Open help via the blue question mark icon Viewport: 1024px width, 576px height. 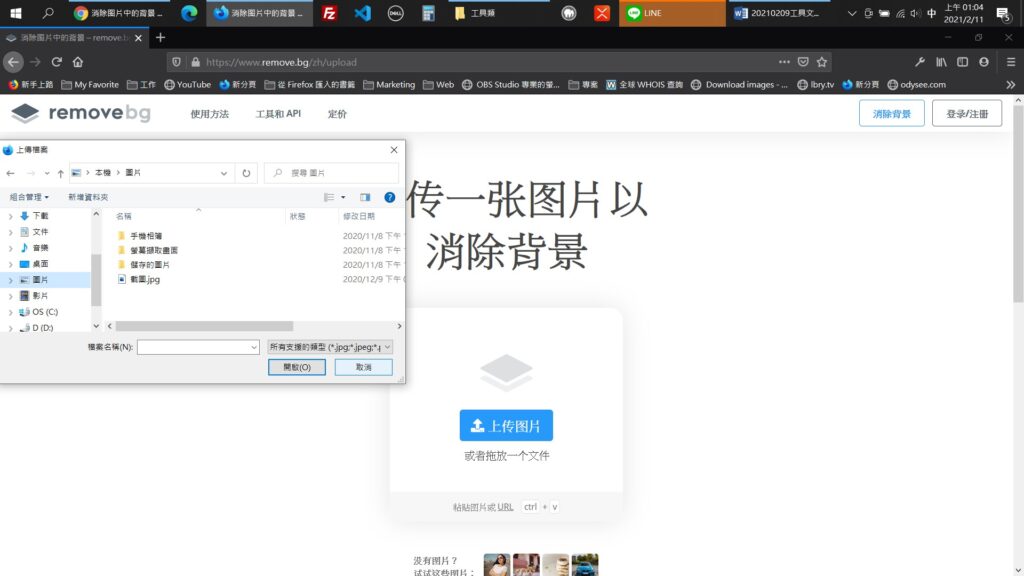coord(390,198)
